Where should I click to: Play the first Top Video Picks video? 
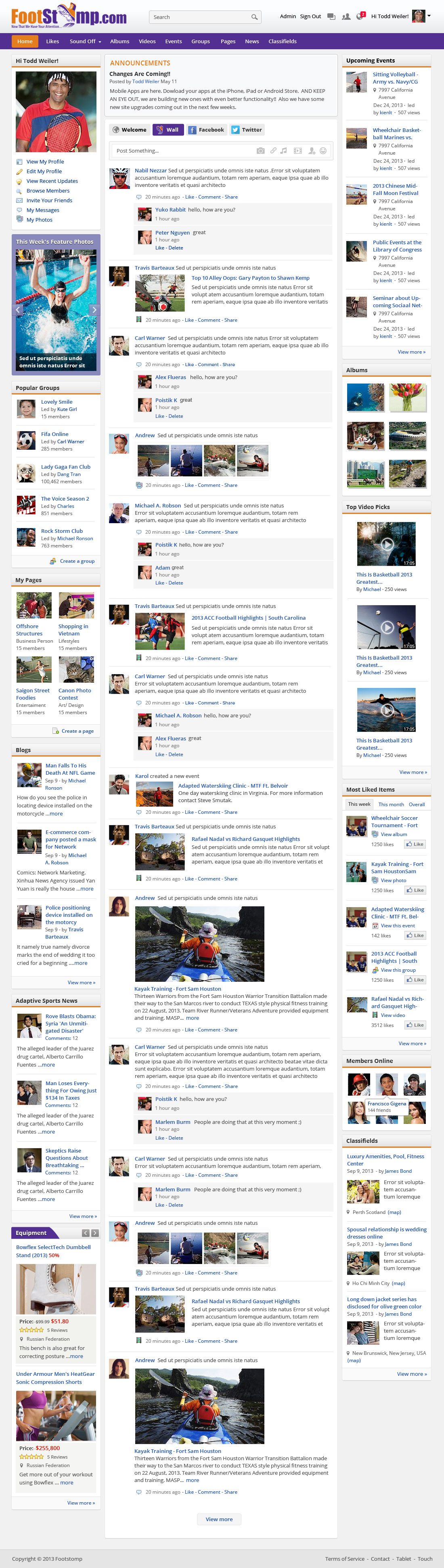pyautogui.click(x=387, y=544)
